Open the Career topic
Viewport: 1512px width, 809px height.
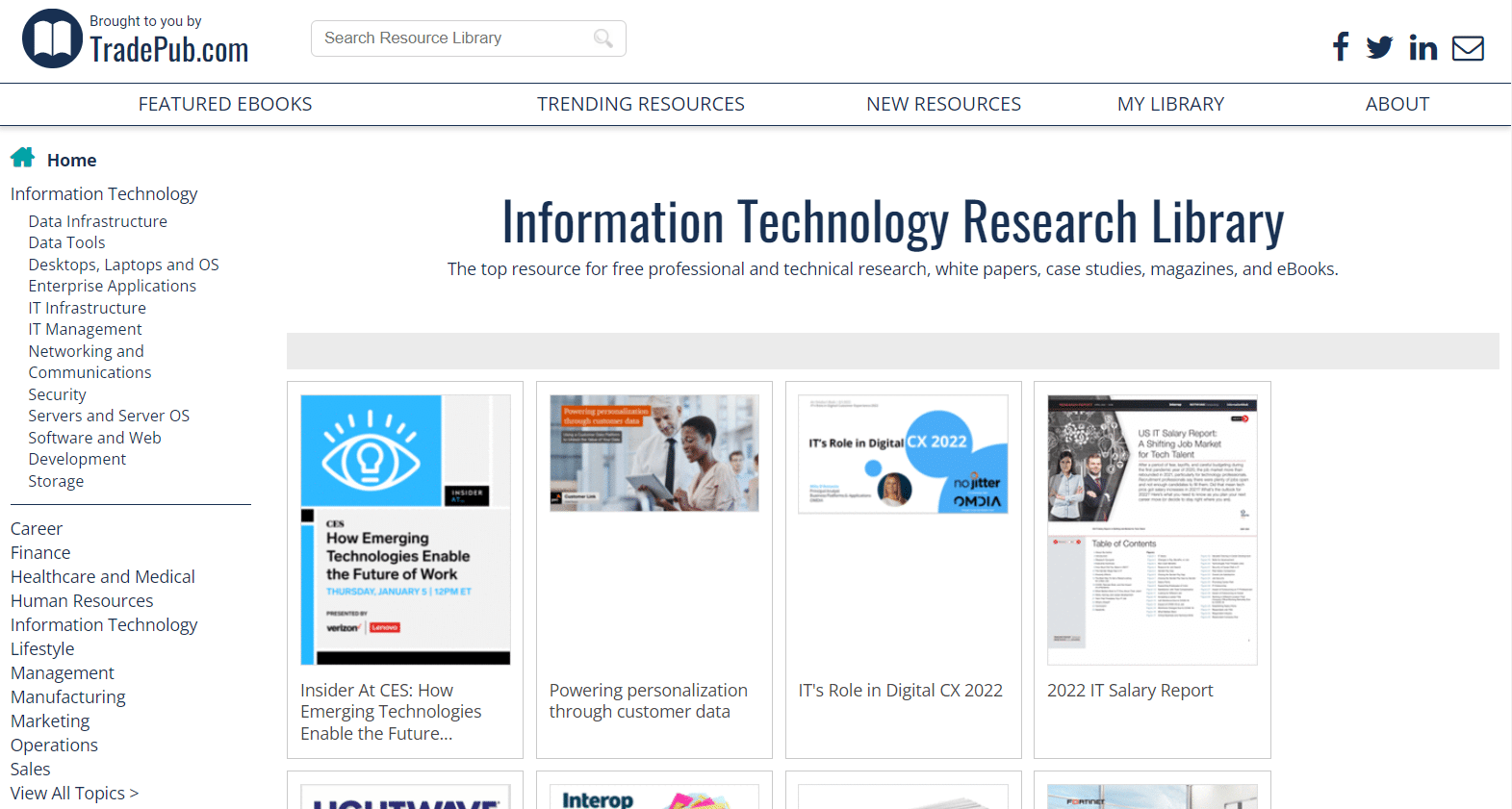point(37,528)
